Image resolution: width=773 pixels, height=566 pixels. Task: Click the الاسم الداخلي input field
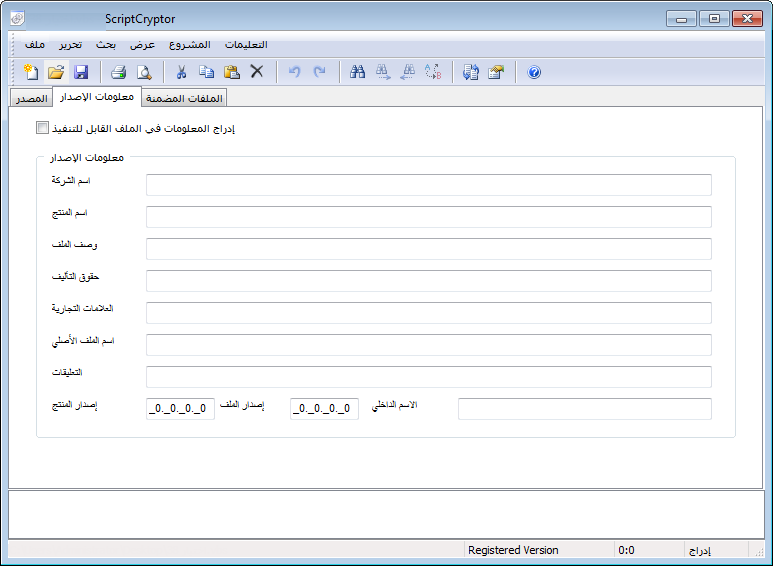pyautogui.click(x=585, y=409)
